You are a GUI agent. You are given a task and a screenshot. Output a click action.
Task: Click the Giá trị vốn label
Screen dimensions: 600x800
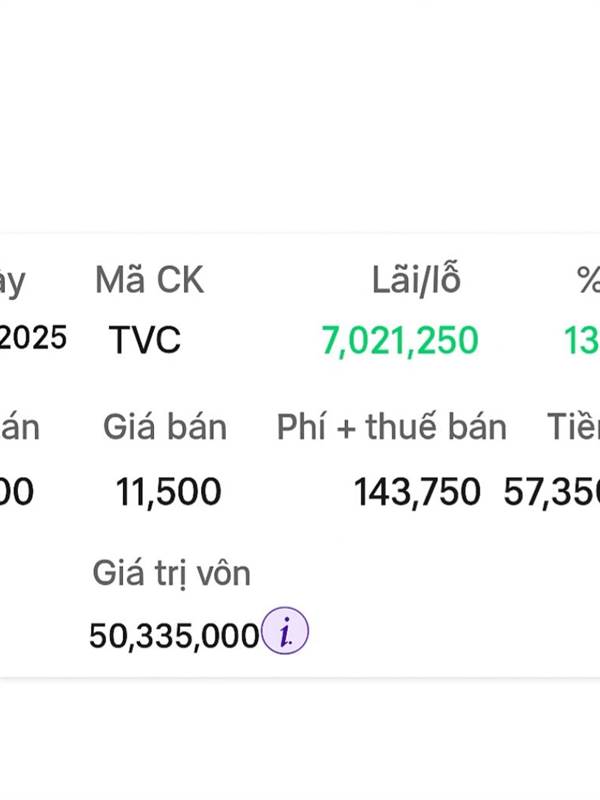(x=171, y=574)
